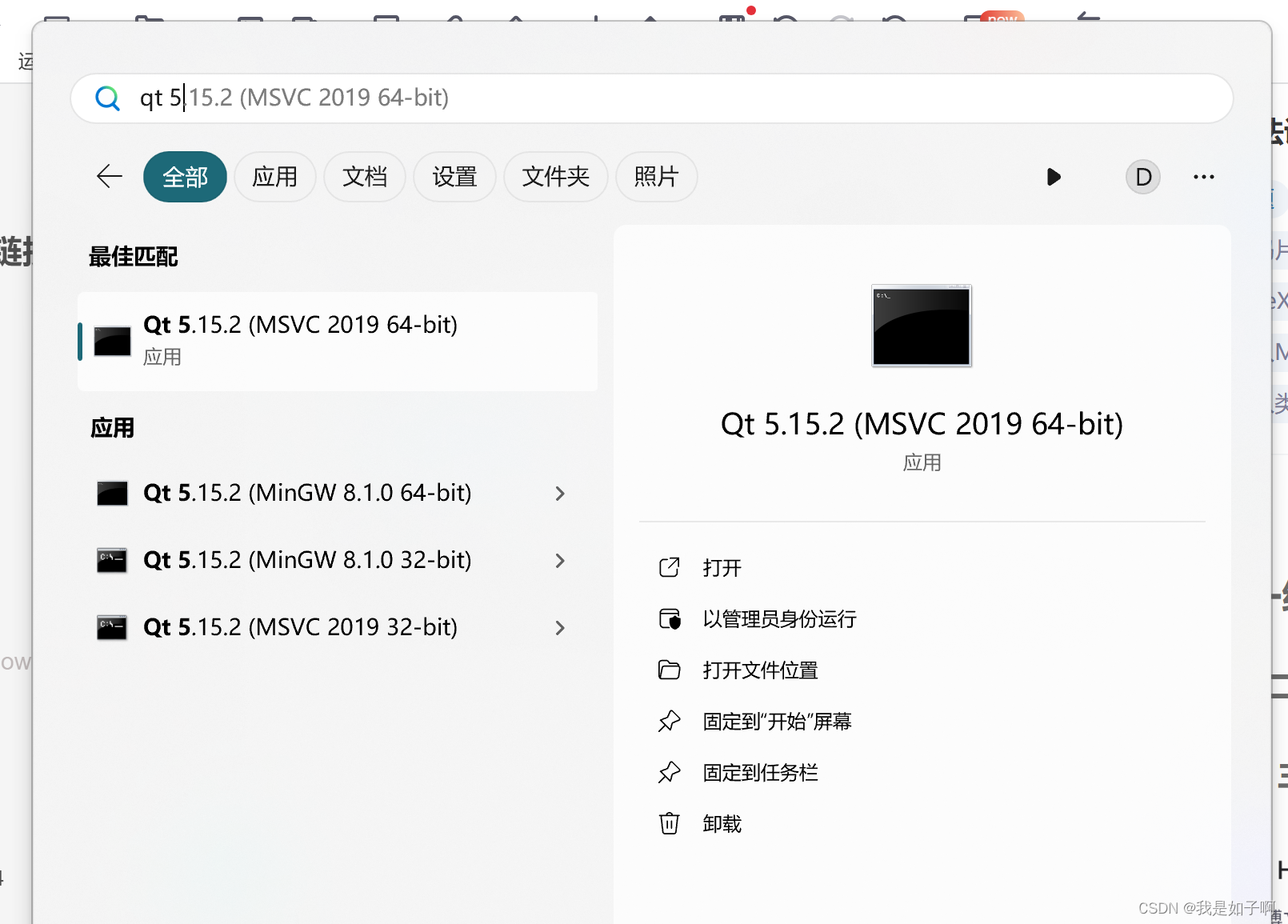The image size is (1288, 924).
Task: Select the 设置 filter tab
Action: pyautogui.click(x=454, y=177)
